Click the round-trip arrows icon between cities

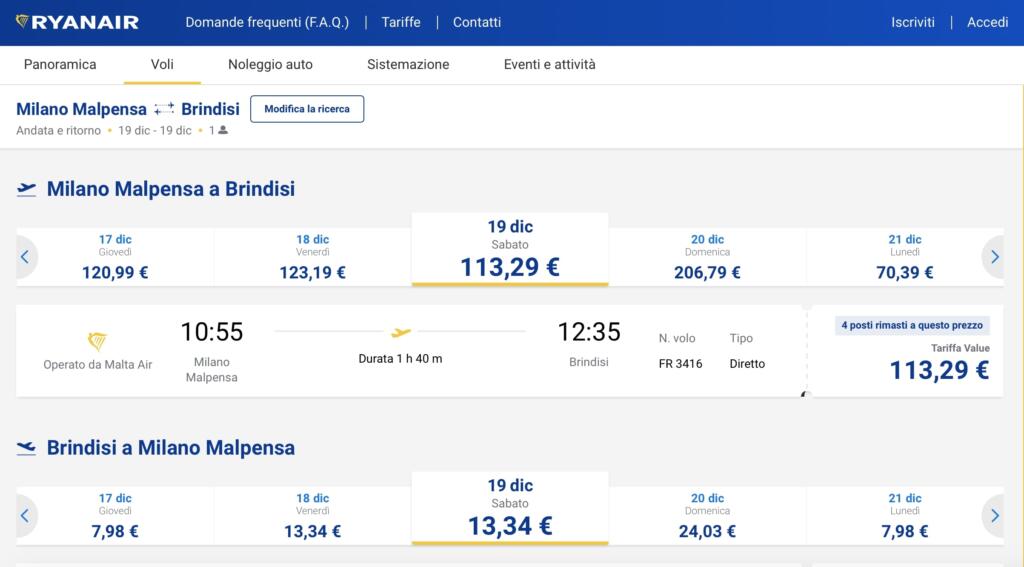164,109
